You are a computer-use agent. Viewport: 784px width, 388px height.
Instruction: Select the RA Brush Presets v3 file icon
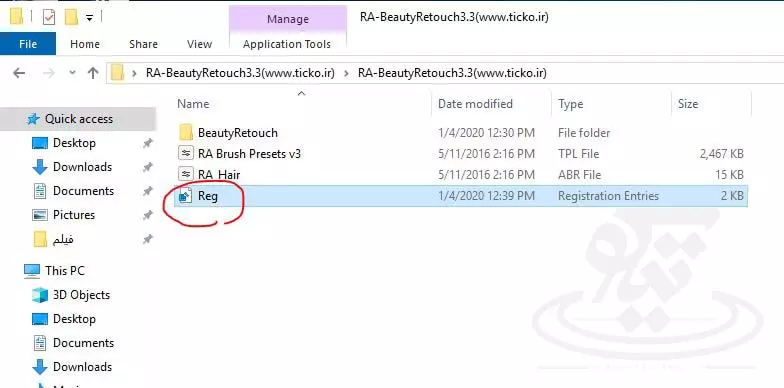186,154
